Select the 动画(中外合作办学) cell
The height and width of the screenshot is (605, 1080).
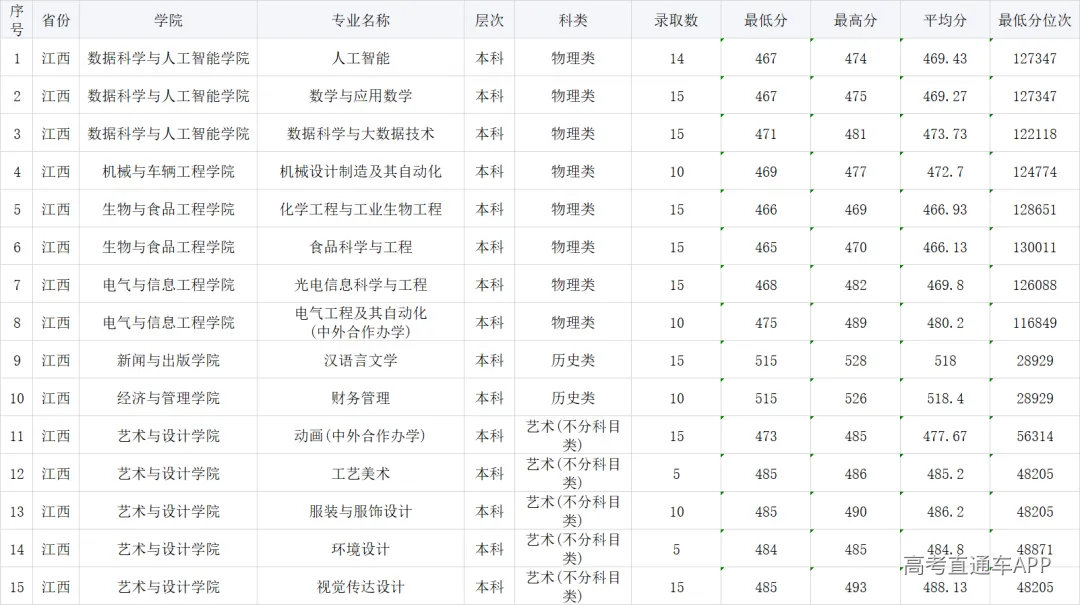361,435
